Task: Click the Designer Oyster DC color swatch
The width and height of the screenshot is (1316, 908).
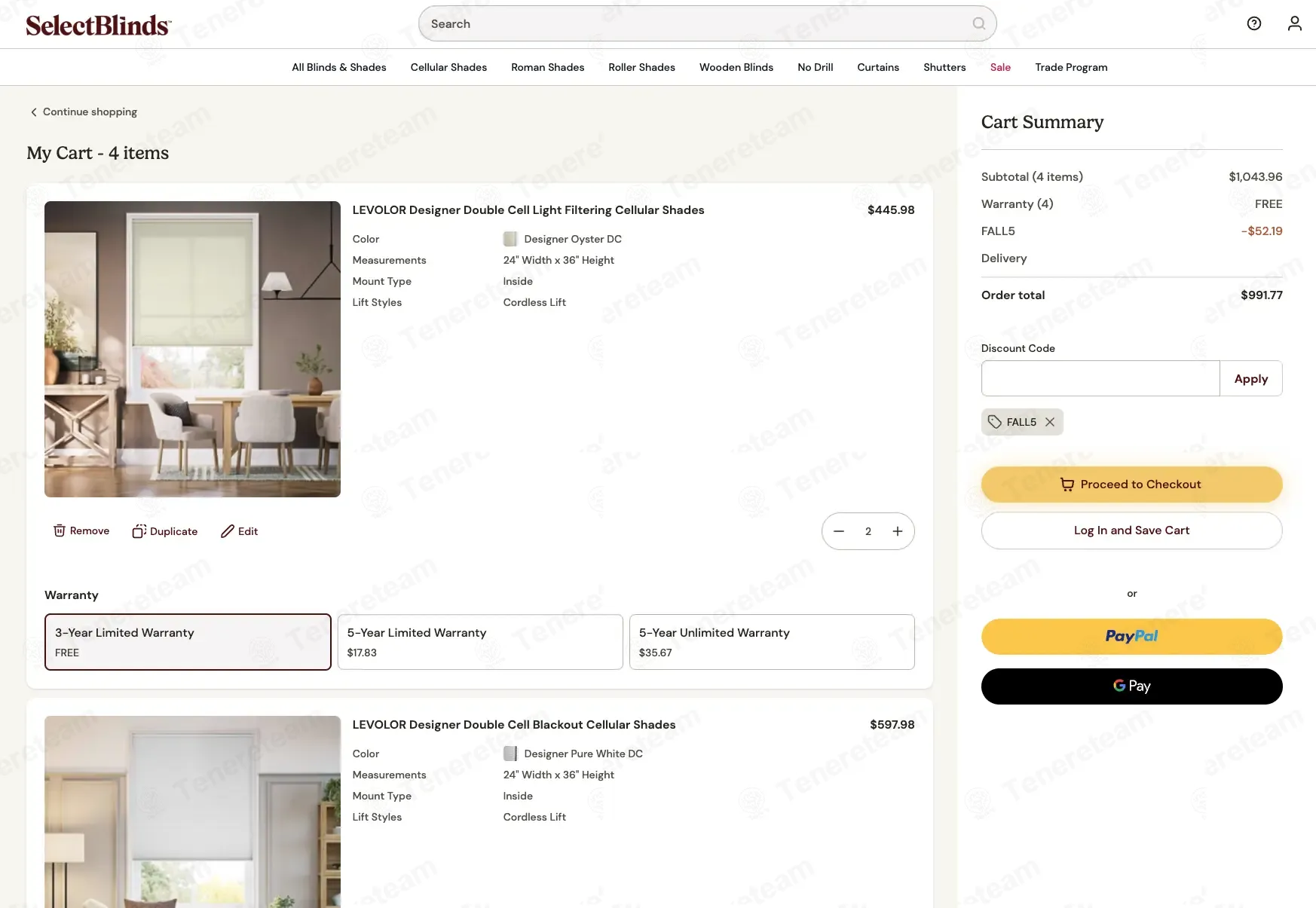Action: (x=510, y=239)
